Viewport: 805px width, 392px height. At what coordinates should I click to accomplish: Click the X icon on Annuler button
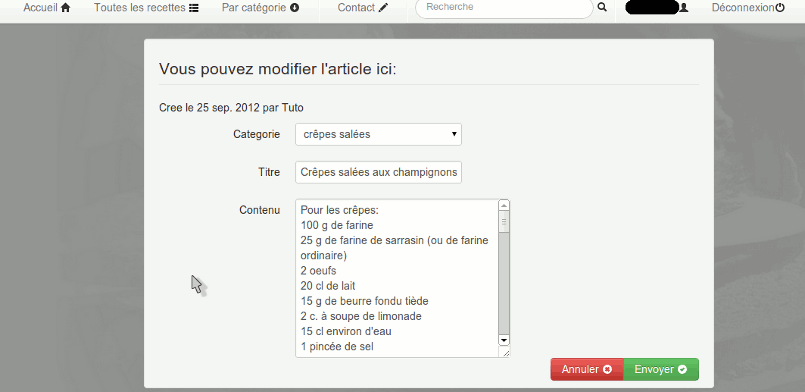(607, 369)
